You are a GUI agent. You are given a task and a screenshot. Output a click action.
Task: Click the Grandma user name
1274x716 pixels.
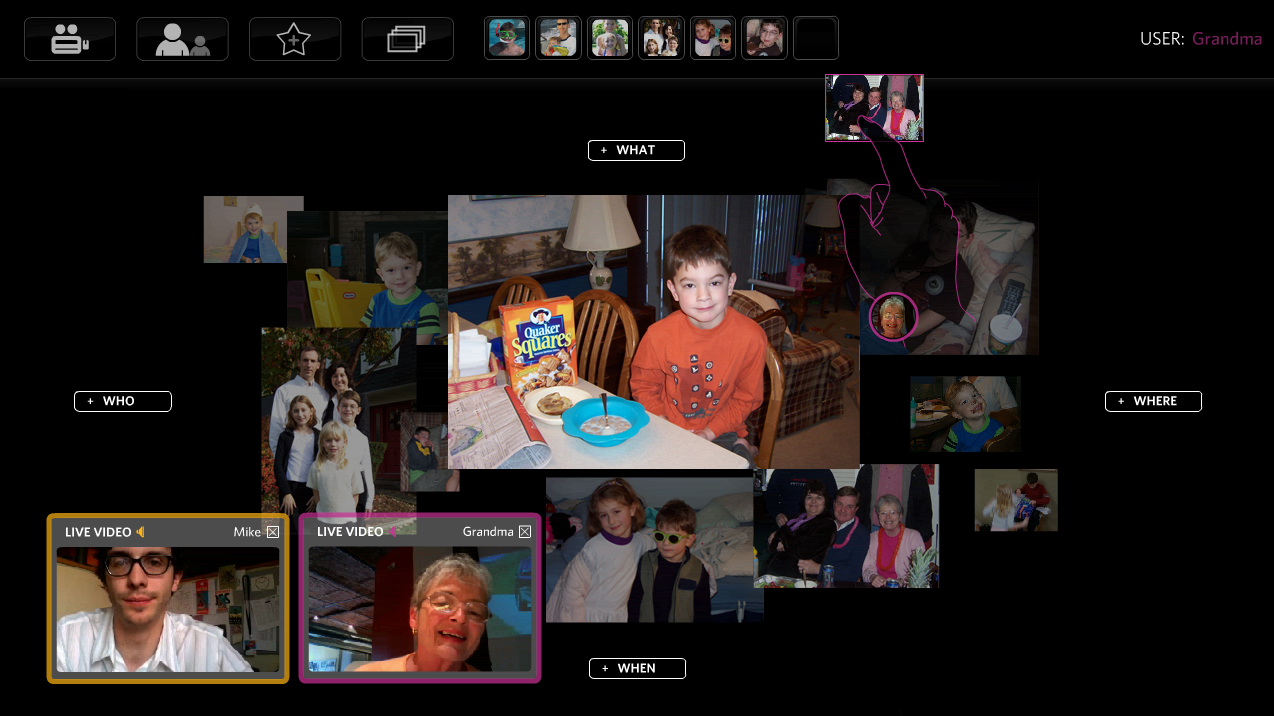[1227, 39]
